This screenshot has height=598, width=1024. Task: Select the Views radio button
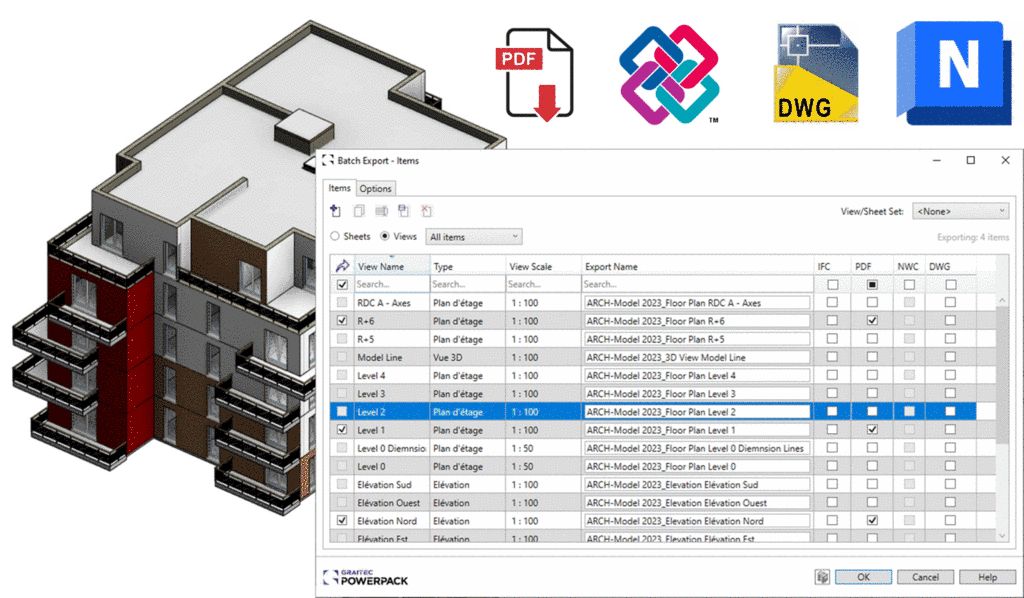tap(385, 236)
